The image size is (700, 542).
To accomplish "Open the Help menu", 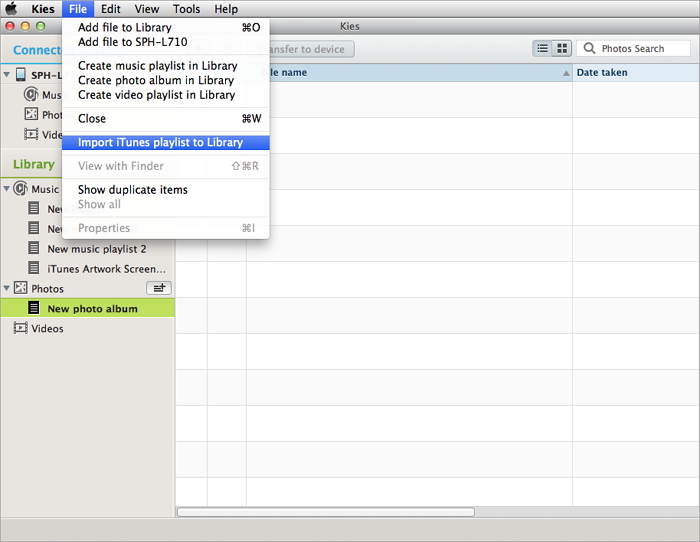I will (226, 9).
